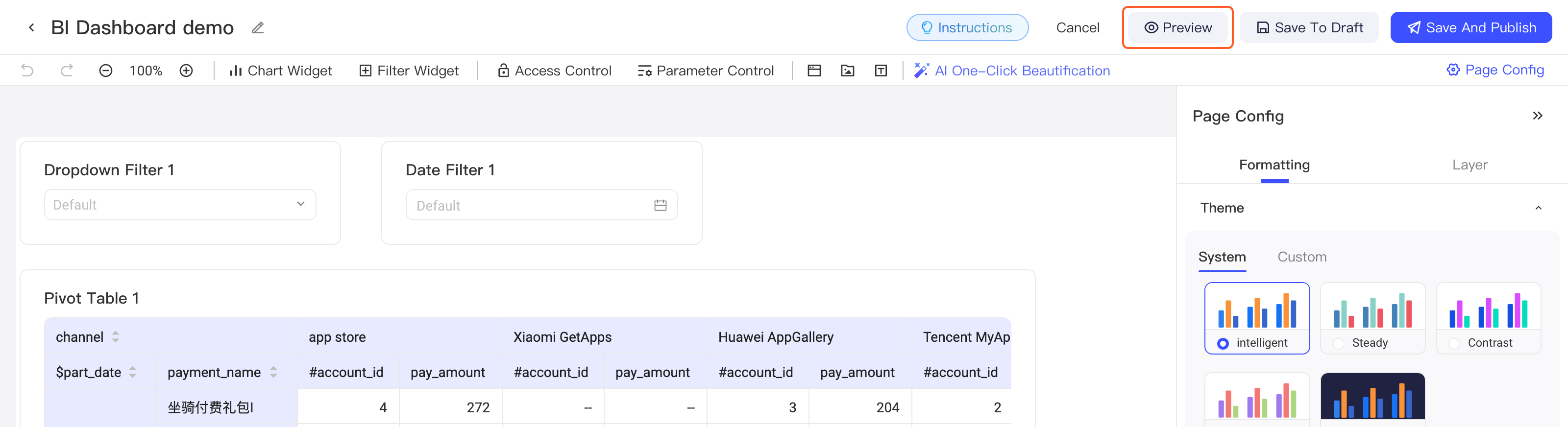
Task: Preview the dashboard
Action: pos(1178,28)
